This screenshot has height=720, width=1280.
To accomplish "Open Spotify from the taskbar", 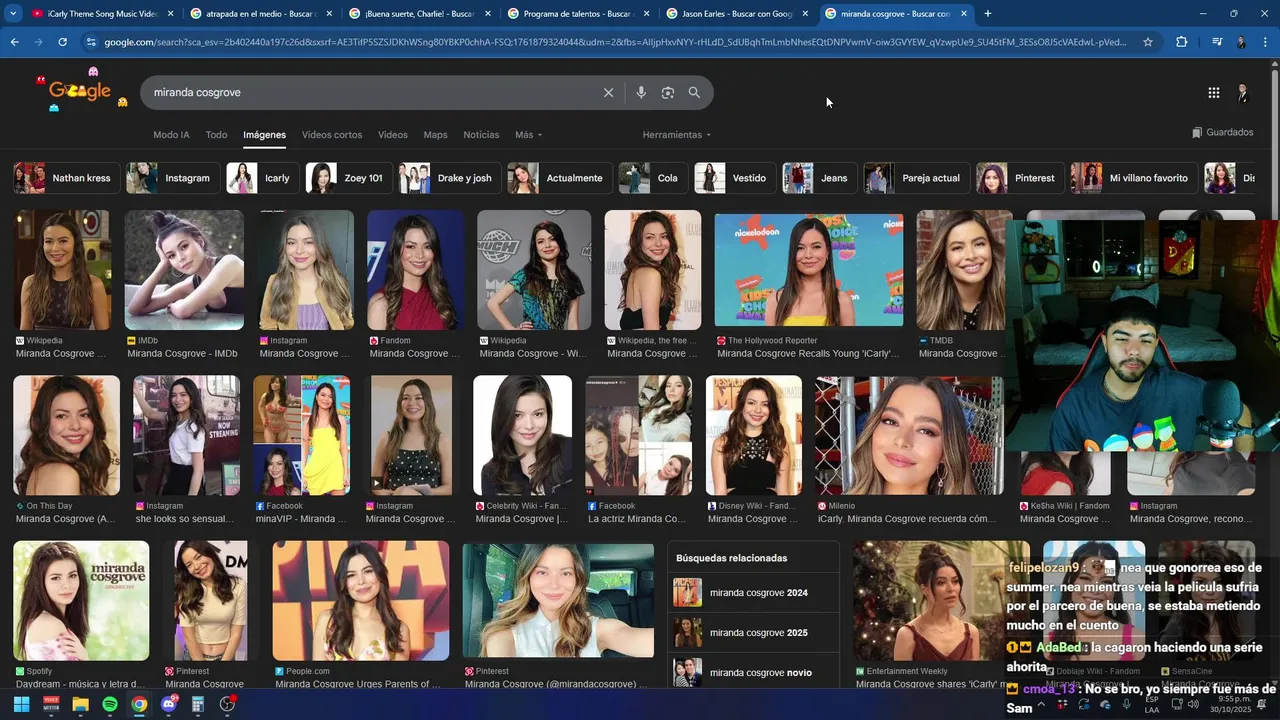I will [110, 704].
